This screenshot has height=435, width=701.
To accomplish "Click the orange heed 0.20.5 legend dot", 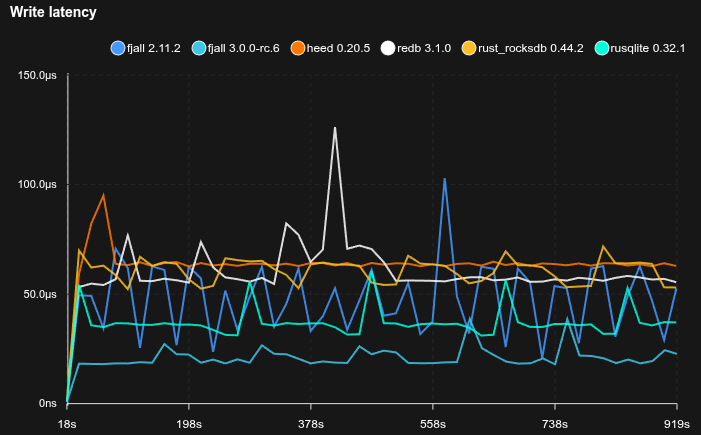I will tap(298, 48).
